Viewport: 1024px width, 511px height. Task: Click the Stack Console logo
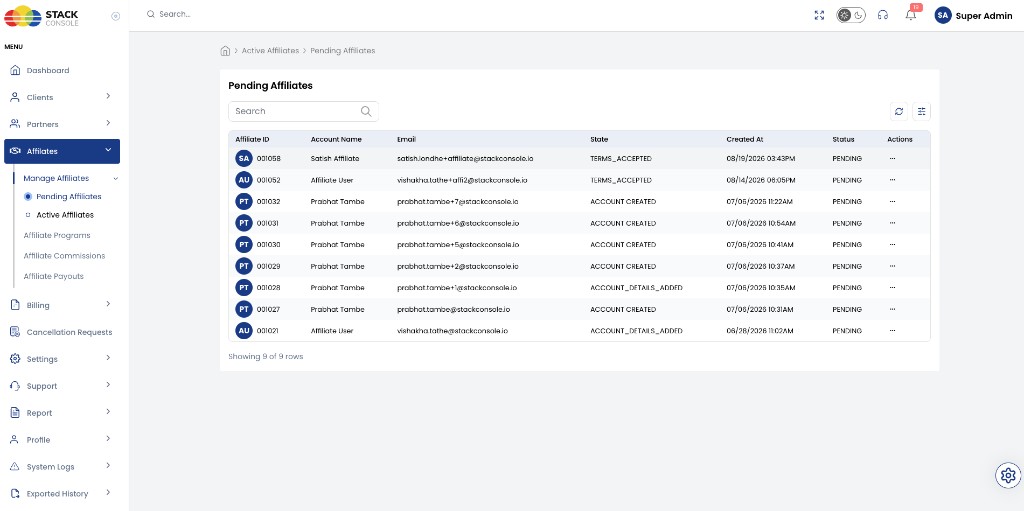[42, 16]
